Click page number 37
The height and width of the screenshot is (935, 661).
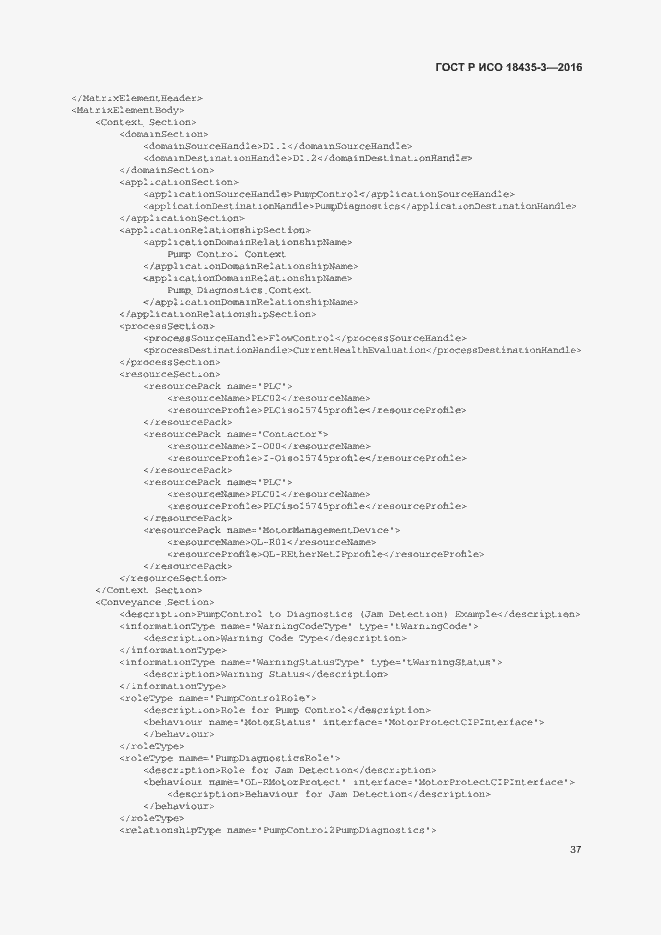[575, 850]
